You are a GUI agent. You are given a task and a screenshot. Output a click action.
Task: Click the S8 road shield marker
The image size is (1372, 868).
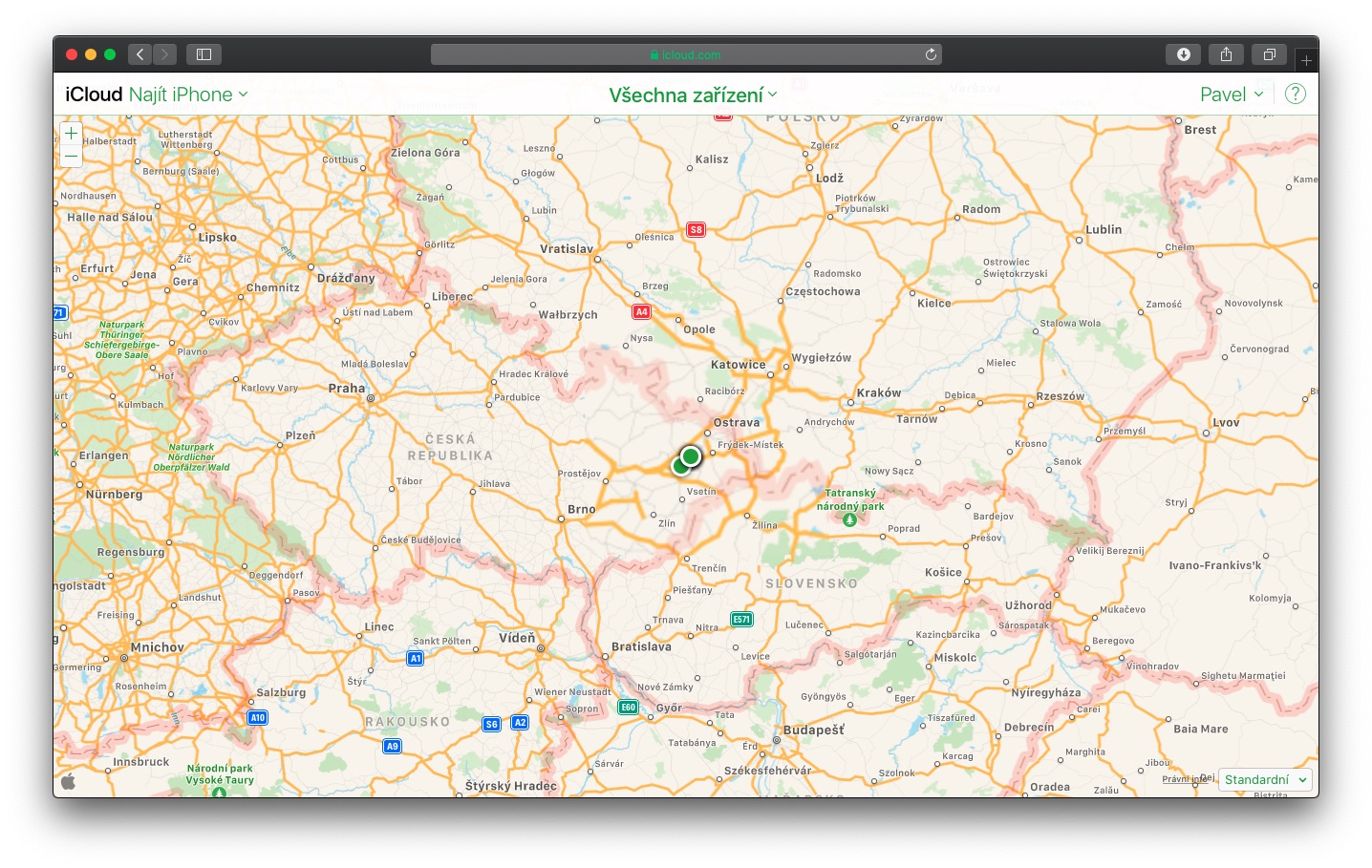697,229
